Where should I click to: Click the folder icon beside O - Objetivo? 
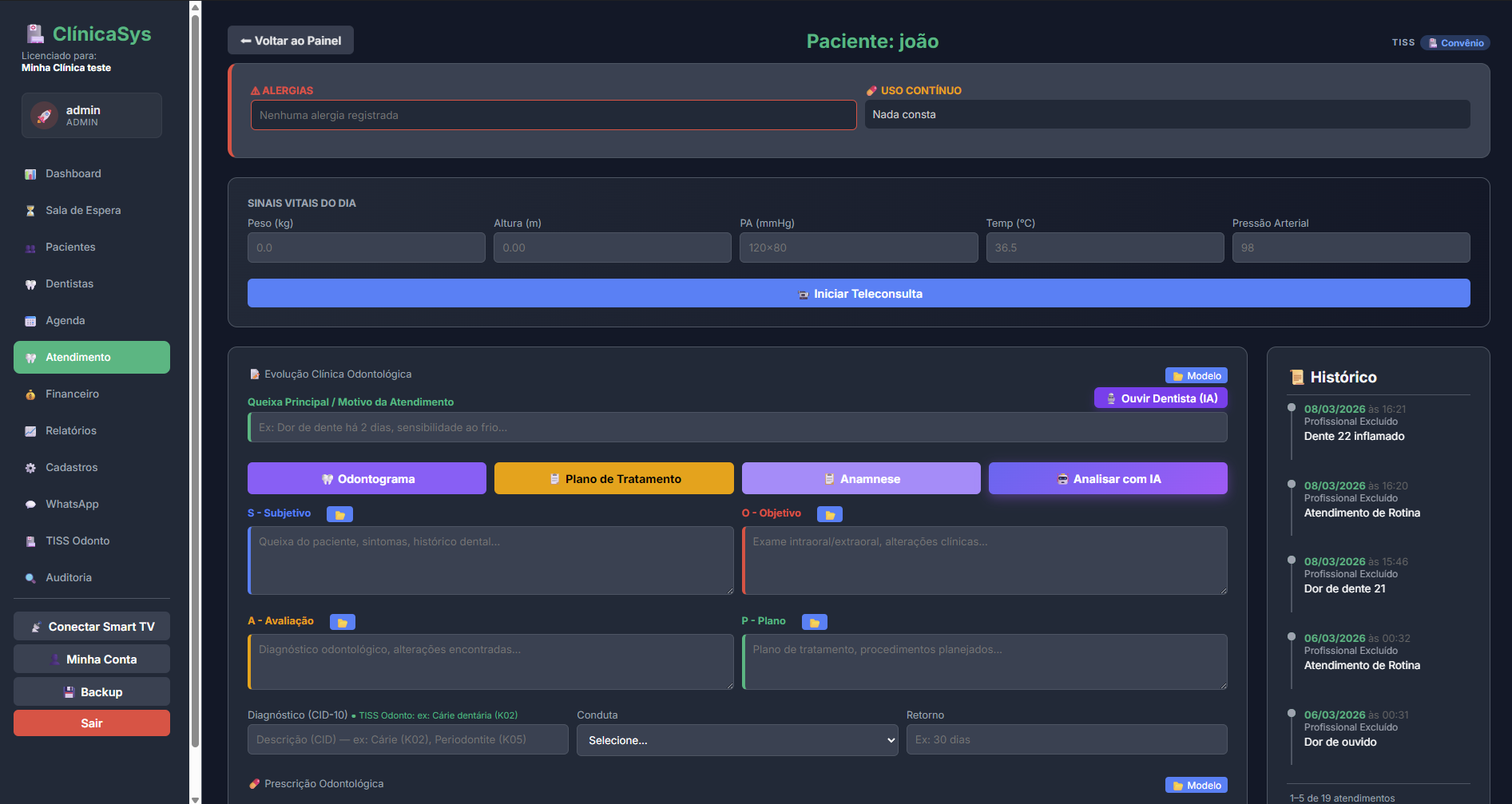point(829,515)
